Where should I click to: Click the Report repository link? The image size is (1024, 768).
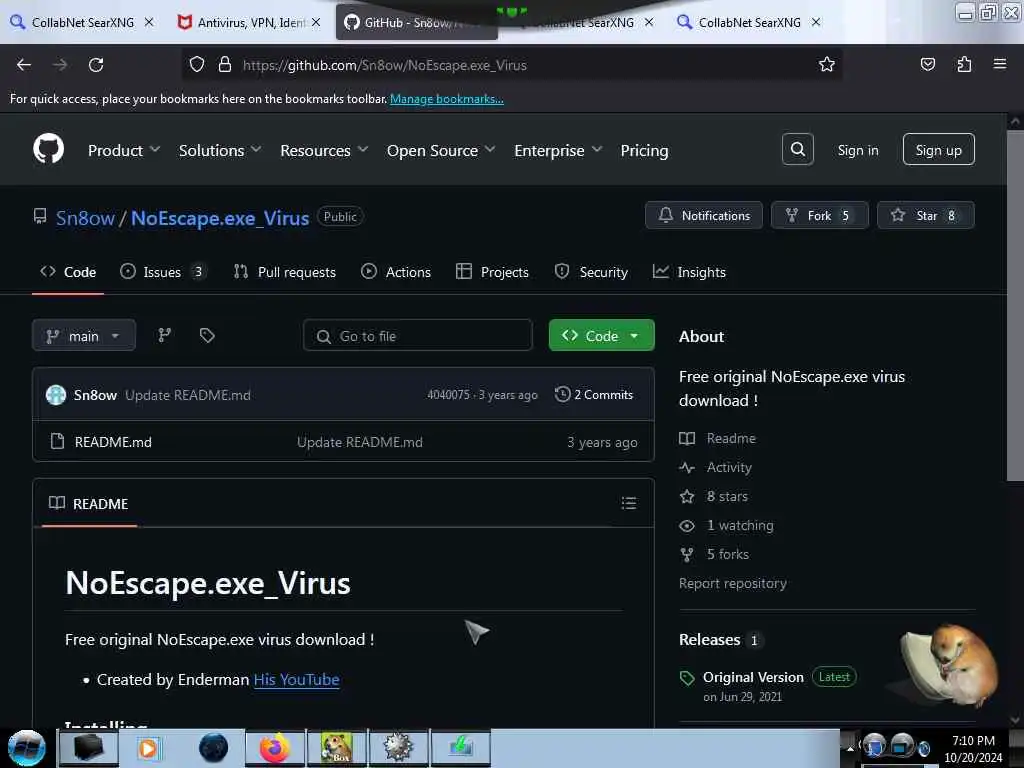pyautogui.click(x=733, y=583)
